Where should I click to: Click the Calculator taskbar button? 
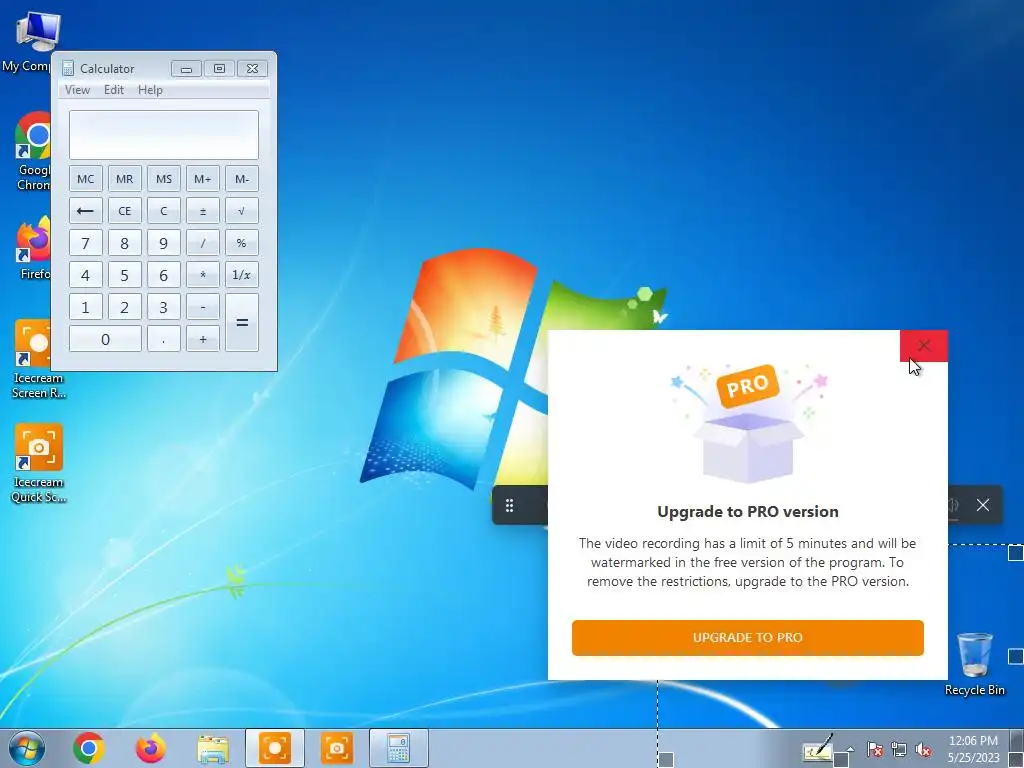[x=399, y=748]
